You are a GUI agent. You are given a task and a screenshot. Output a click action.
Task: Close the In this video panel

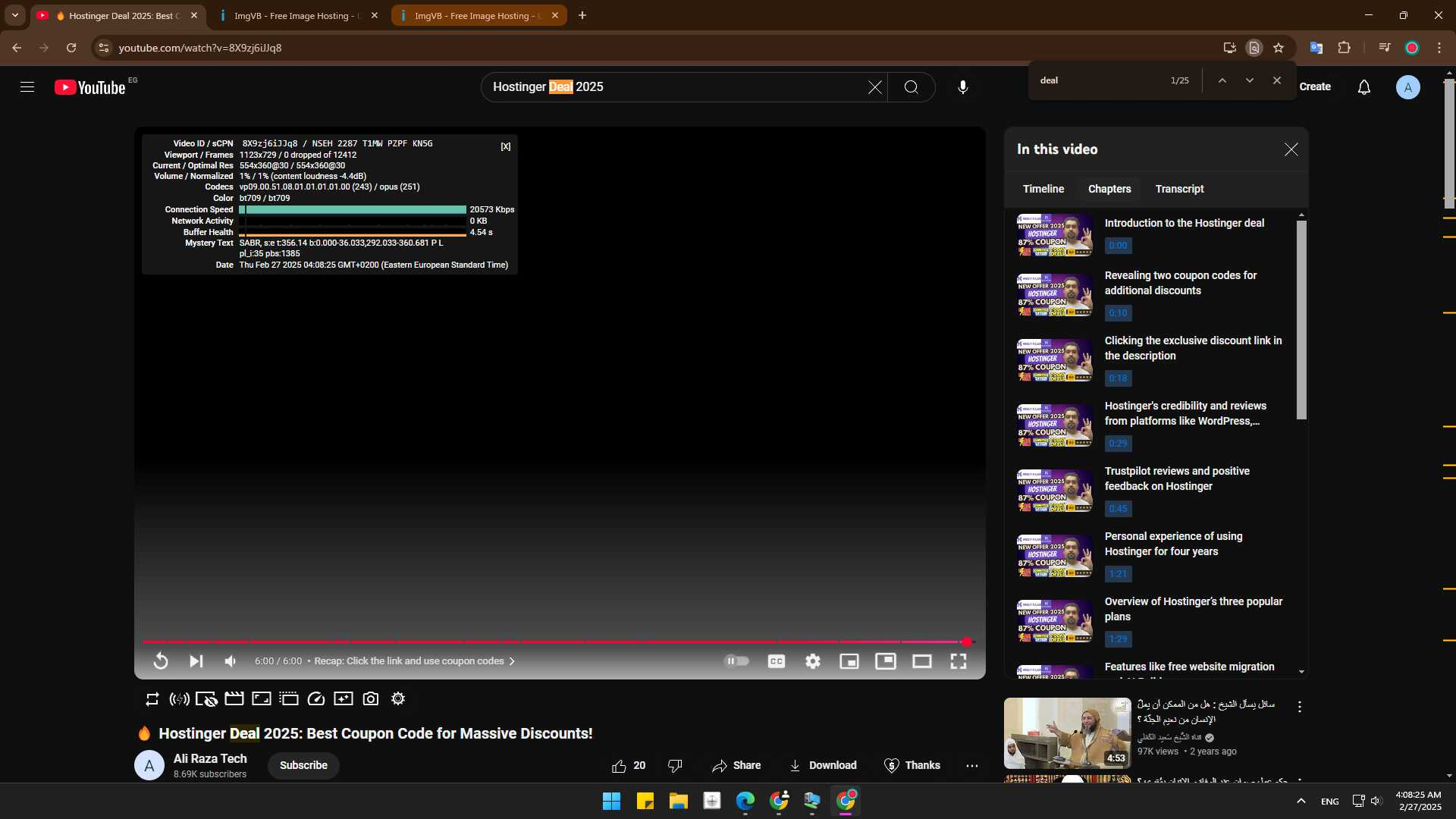click(x=1291, y=149)
